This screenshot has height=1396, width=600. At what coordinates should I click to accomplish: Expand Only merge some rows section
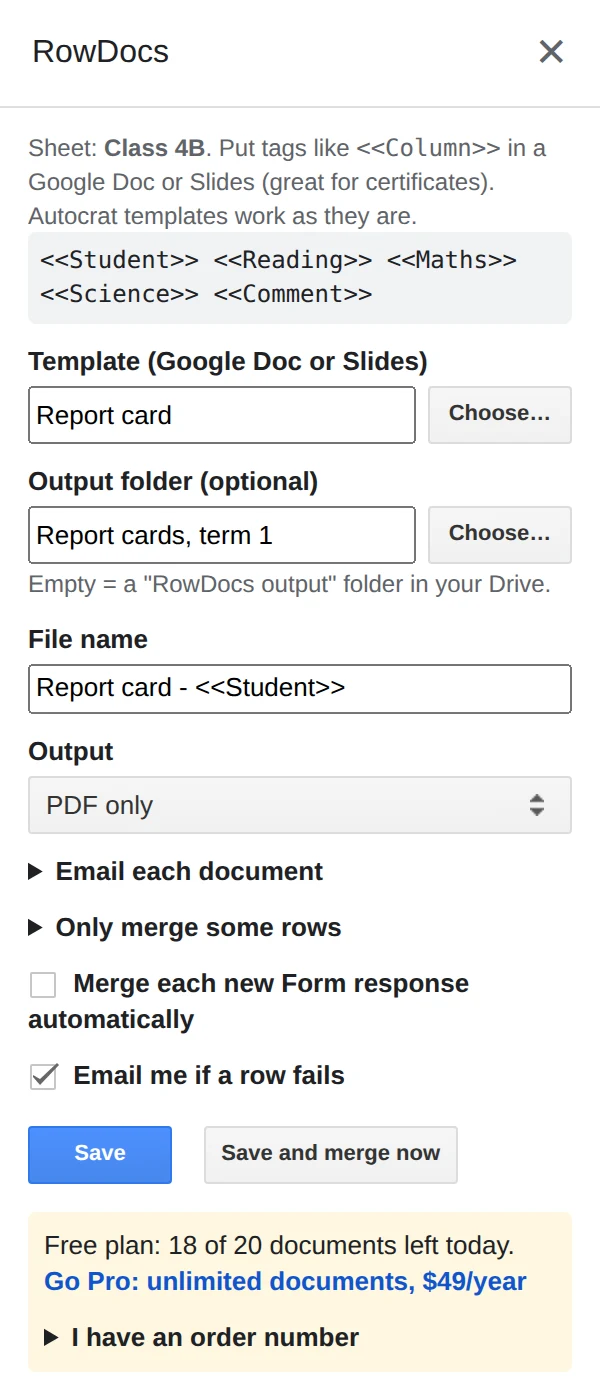[x=185, y=927]
